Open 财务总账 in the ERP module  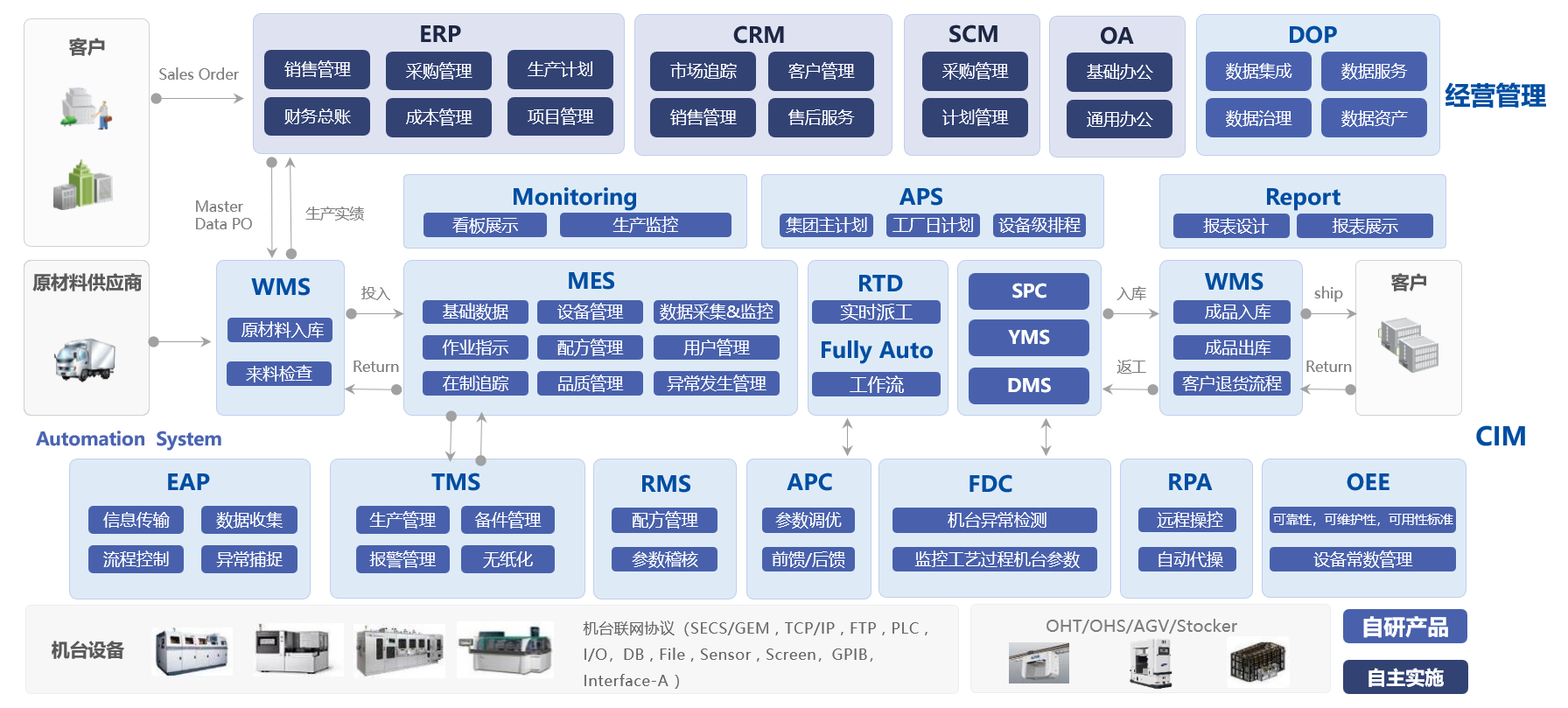pyautogui.click(x=317, y=116)
